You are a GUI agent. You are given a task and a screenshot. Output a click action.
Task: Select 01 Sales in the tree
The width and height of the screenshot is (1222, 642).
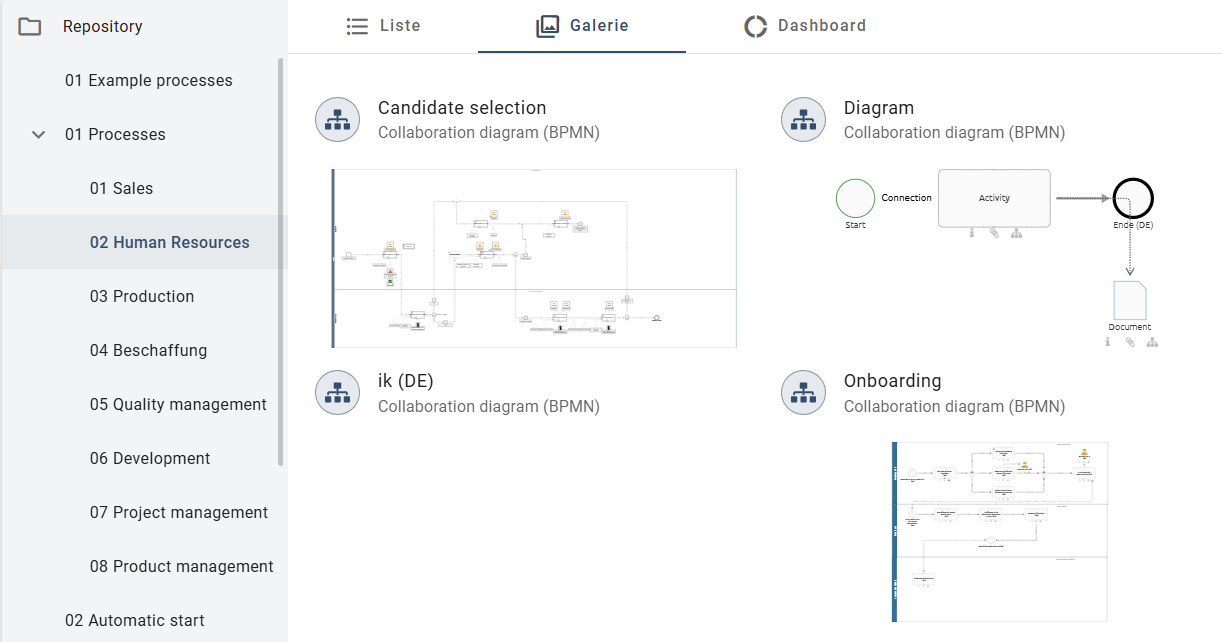[x=121, y=188]
